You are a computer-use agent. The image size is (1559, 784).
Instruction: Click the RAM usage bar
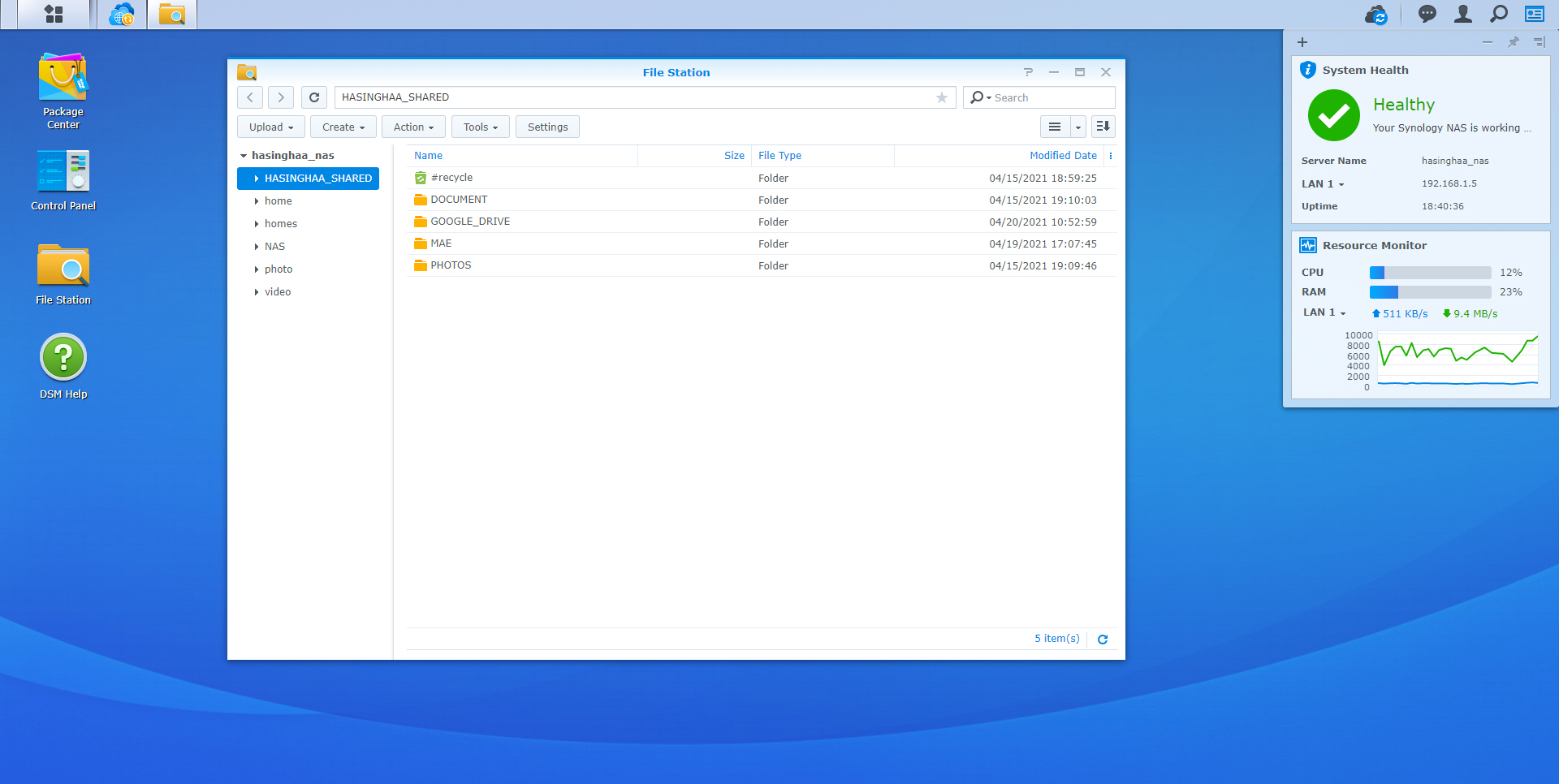pyautogui.click(x=1430, y=292)
